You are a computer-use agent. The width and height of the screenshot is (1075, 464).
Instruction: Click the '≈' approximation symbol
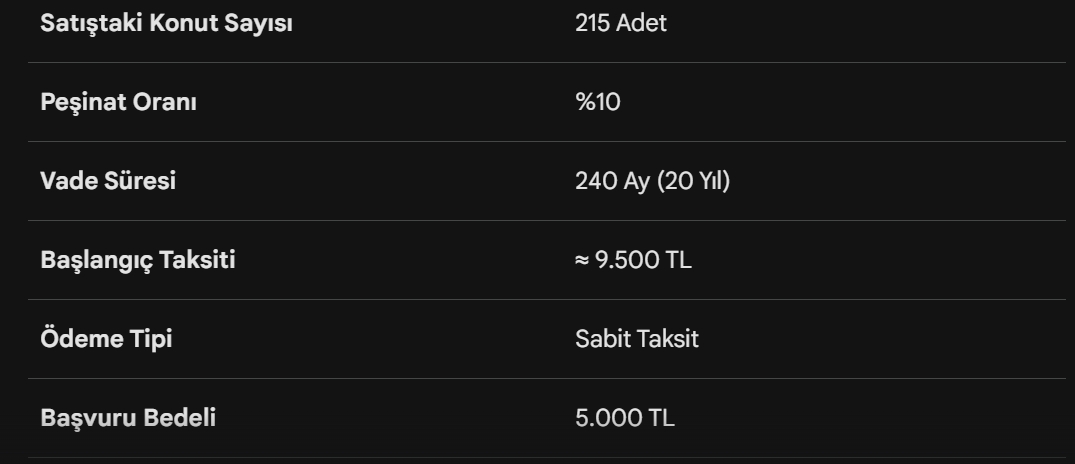[x=582, y=261]
